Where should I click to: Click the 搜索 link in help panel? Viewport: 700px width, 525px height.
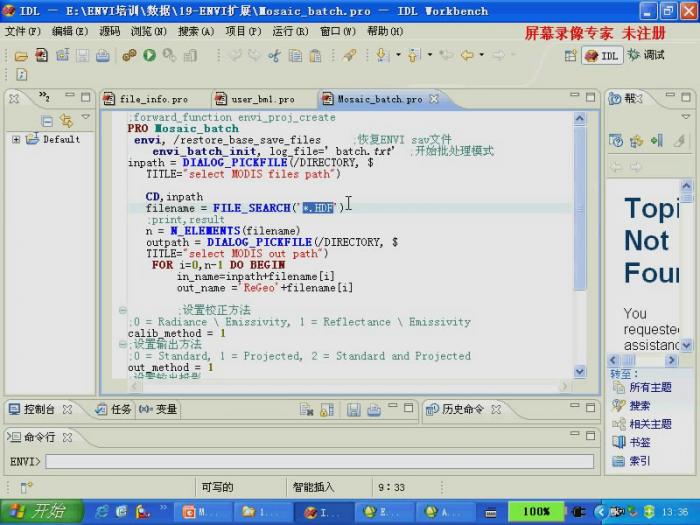click(638, 406)
